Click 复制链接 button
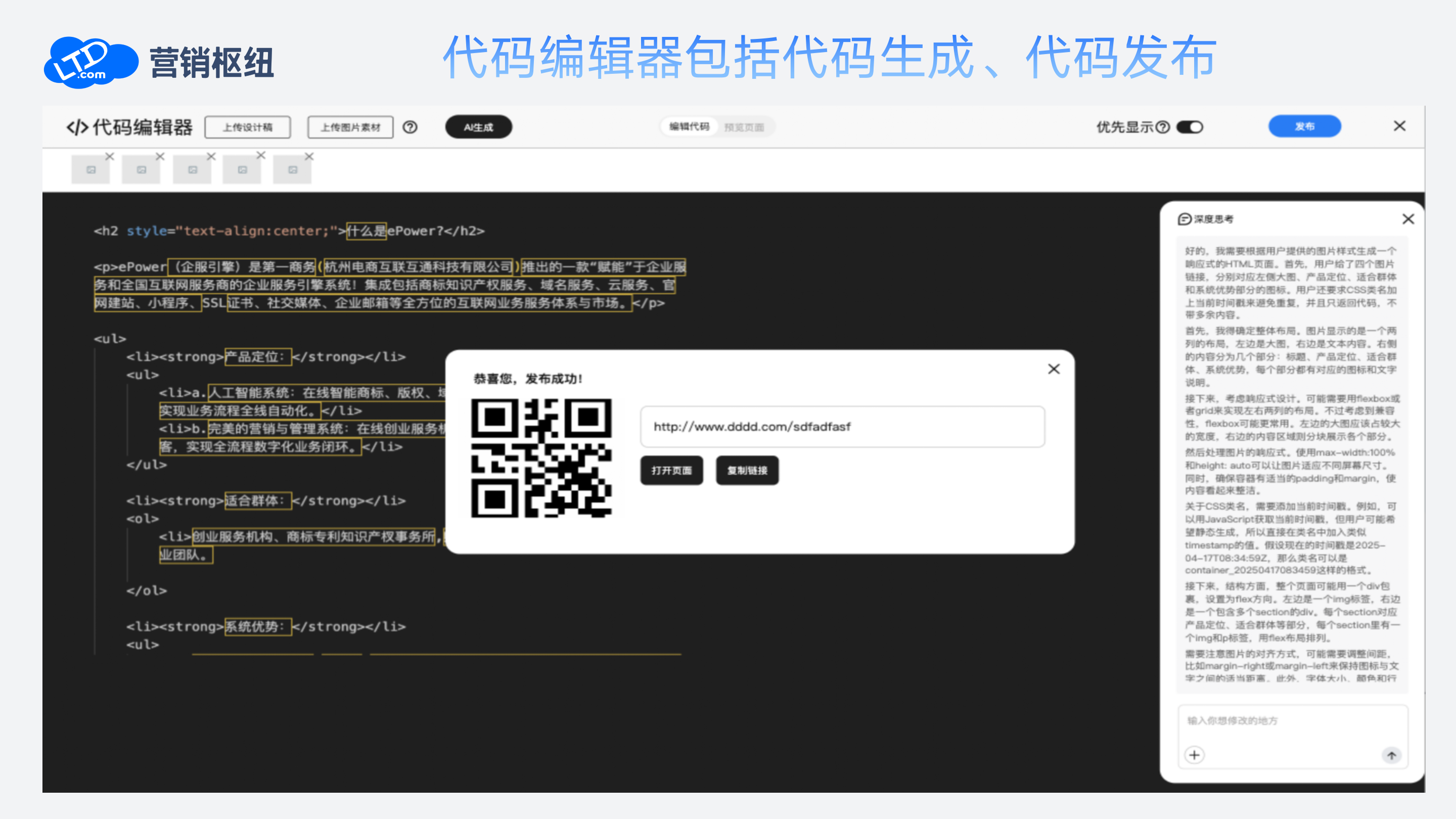Viewport: 1456px width, 819px height. pos(747,470)
